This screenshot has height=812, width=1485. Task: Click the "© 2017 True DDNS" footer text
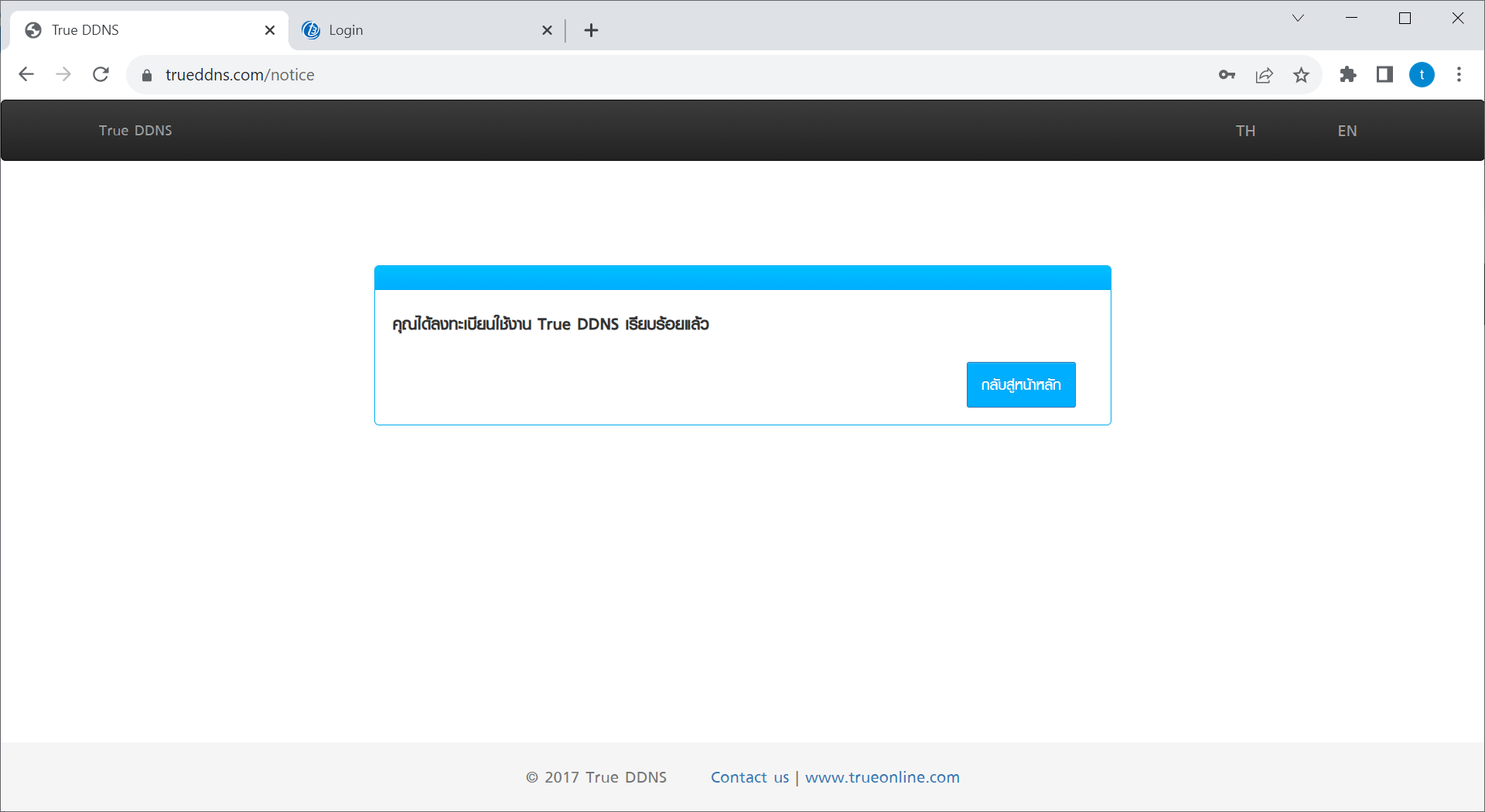click(596, 777)
